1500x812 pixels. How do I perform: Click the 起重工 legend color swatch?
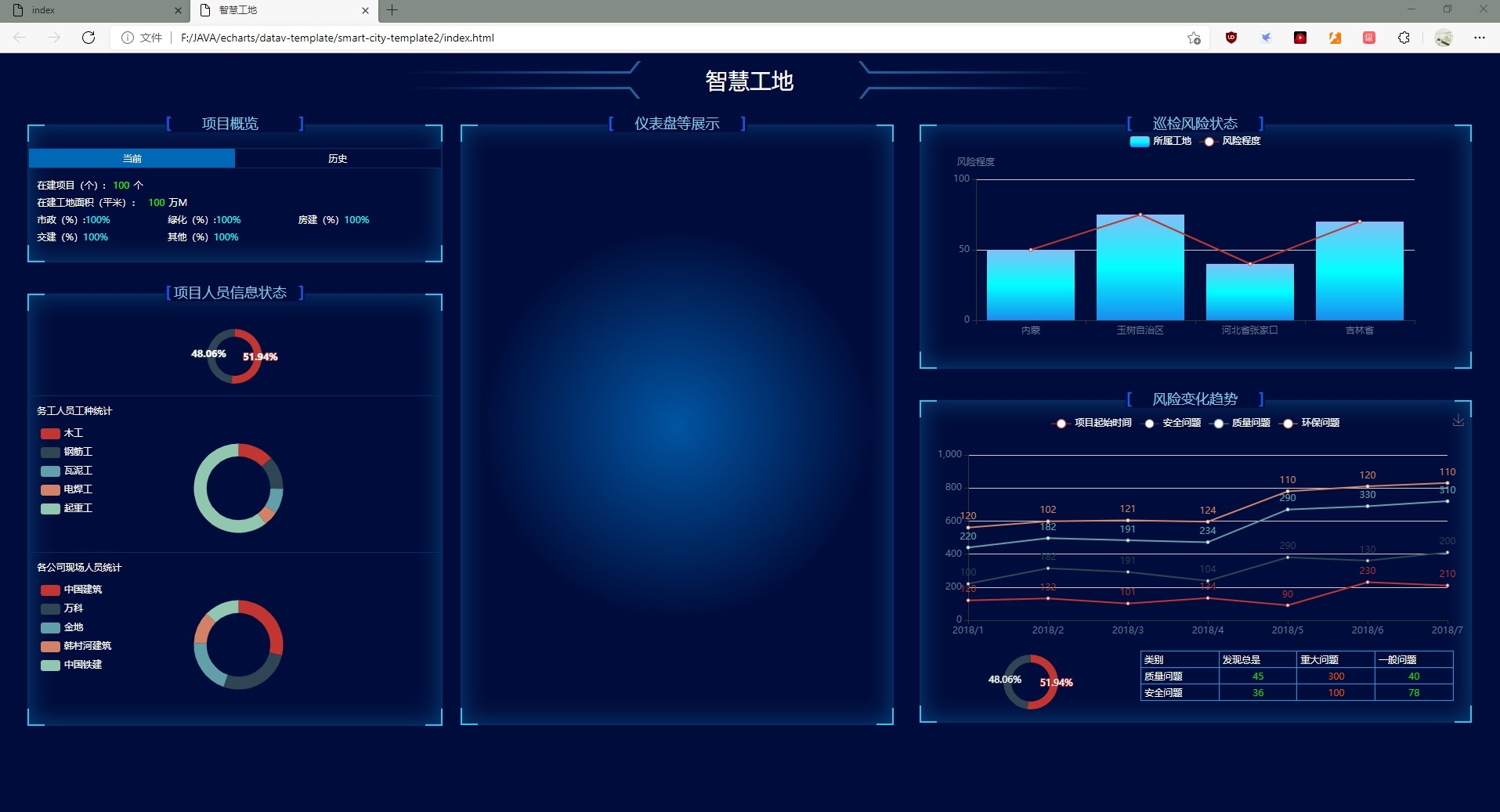[50, 509]
